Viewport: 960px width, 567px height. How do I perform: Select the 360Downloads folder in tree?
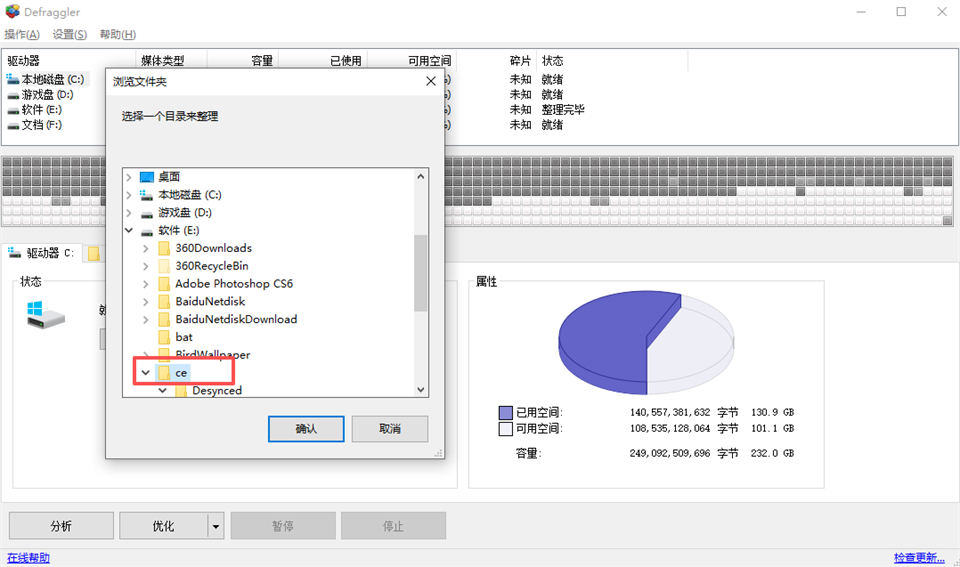click(x=213, y=248)
